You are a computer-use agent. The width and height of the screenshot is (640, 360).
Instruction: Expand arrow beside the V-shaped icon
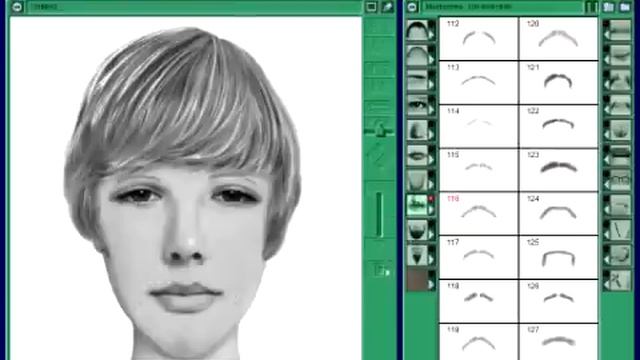pyautogui.click(x=607, y=235)
